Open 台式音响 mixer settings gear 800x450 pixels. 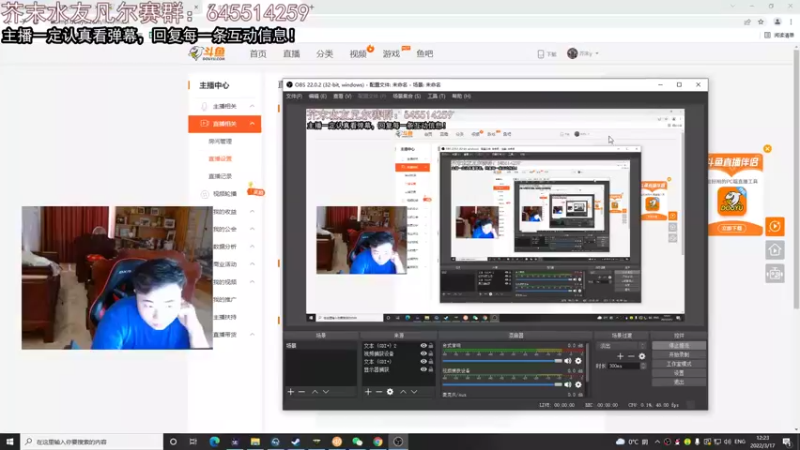point(578,361)
